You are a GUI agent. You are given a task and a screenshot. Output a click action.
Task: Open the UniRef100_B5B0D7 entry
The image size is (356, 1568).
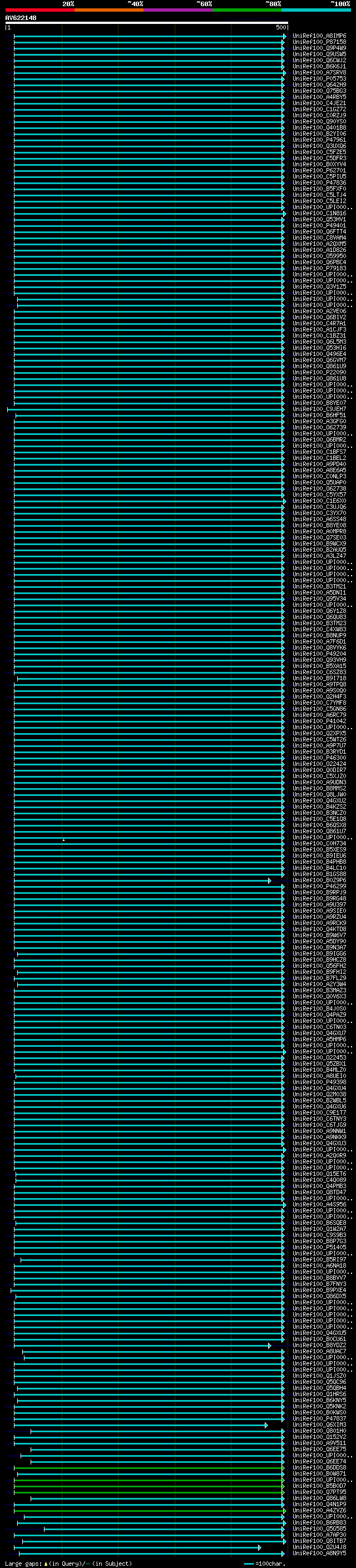click(319, 1486)
